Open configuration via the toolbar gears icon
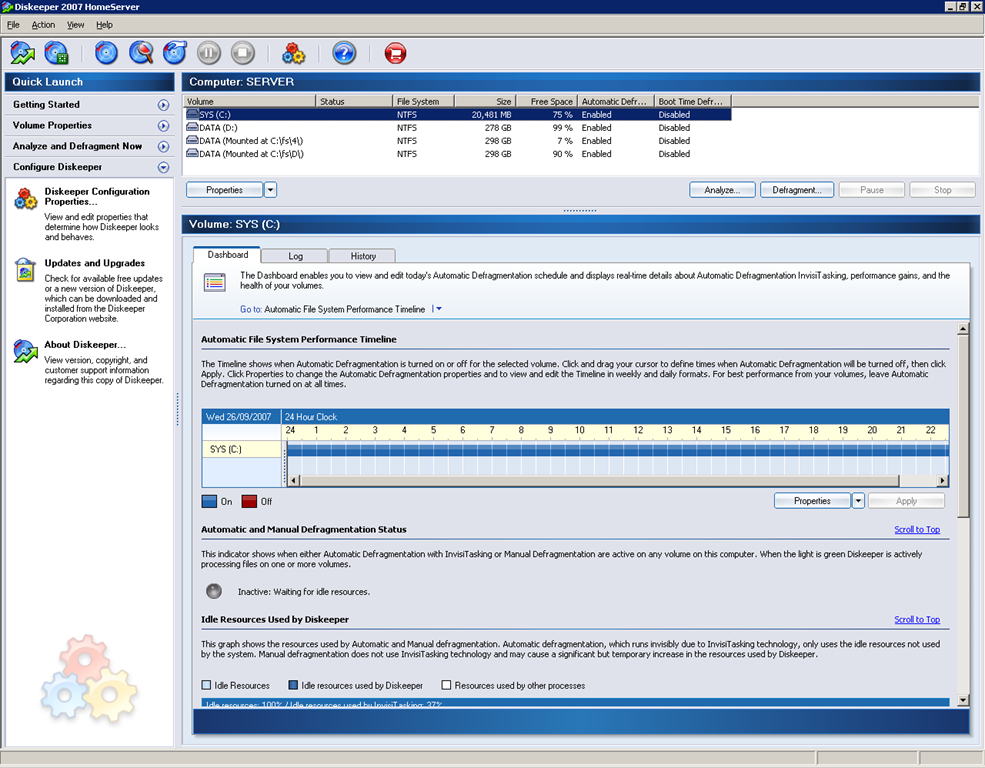 293,53
